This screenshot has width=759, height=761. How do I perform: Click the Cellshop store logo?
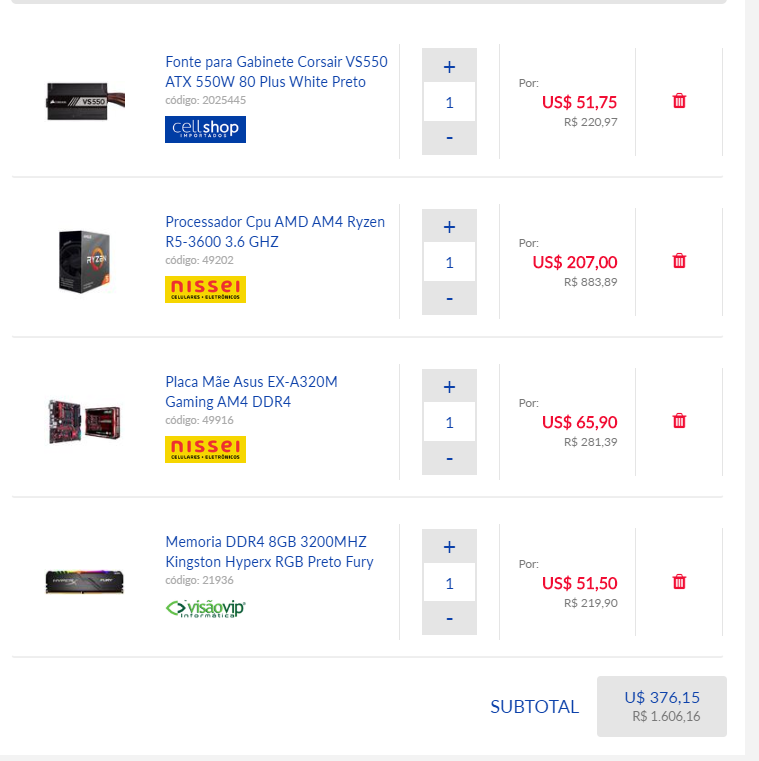pos(205,130)
